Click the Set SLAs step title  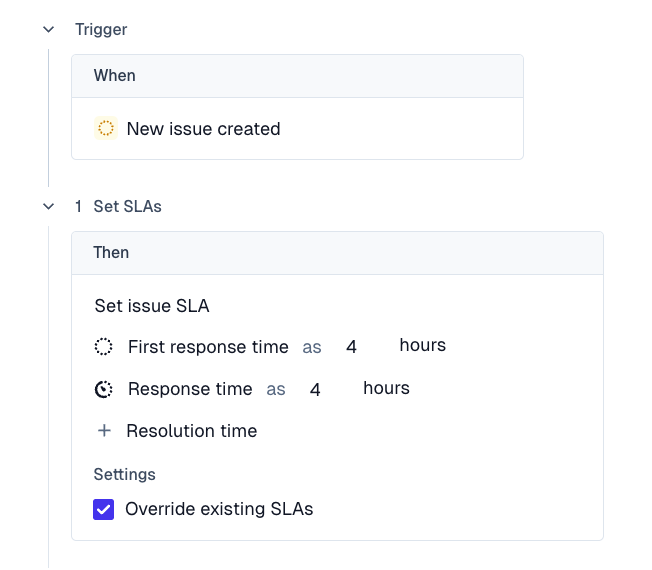pyautogui.click(x=127, y=207)
